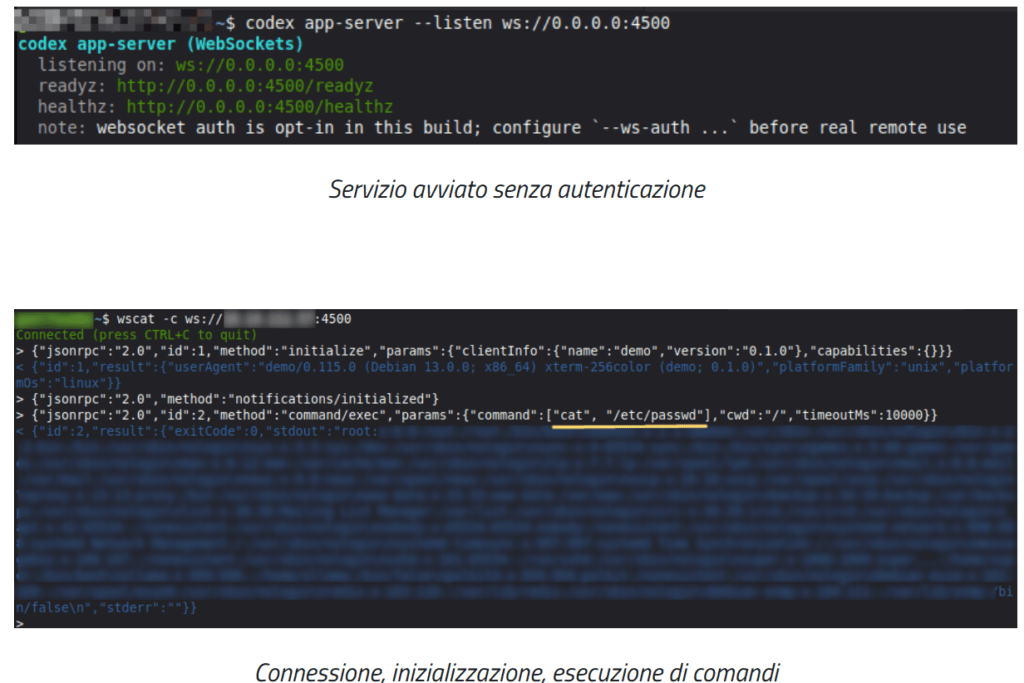Select the 'codex app-server (WebSockets)' header line

tap(160, 45)
